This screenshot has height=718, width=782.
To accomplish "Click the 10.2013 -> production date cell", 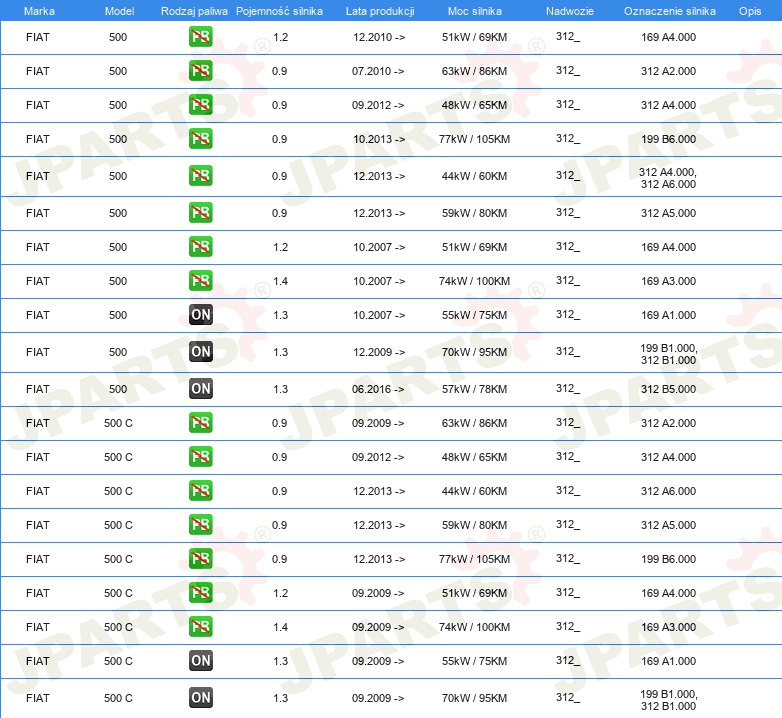I will click(379, 139).
